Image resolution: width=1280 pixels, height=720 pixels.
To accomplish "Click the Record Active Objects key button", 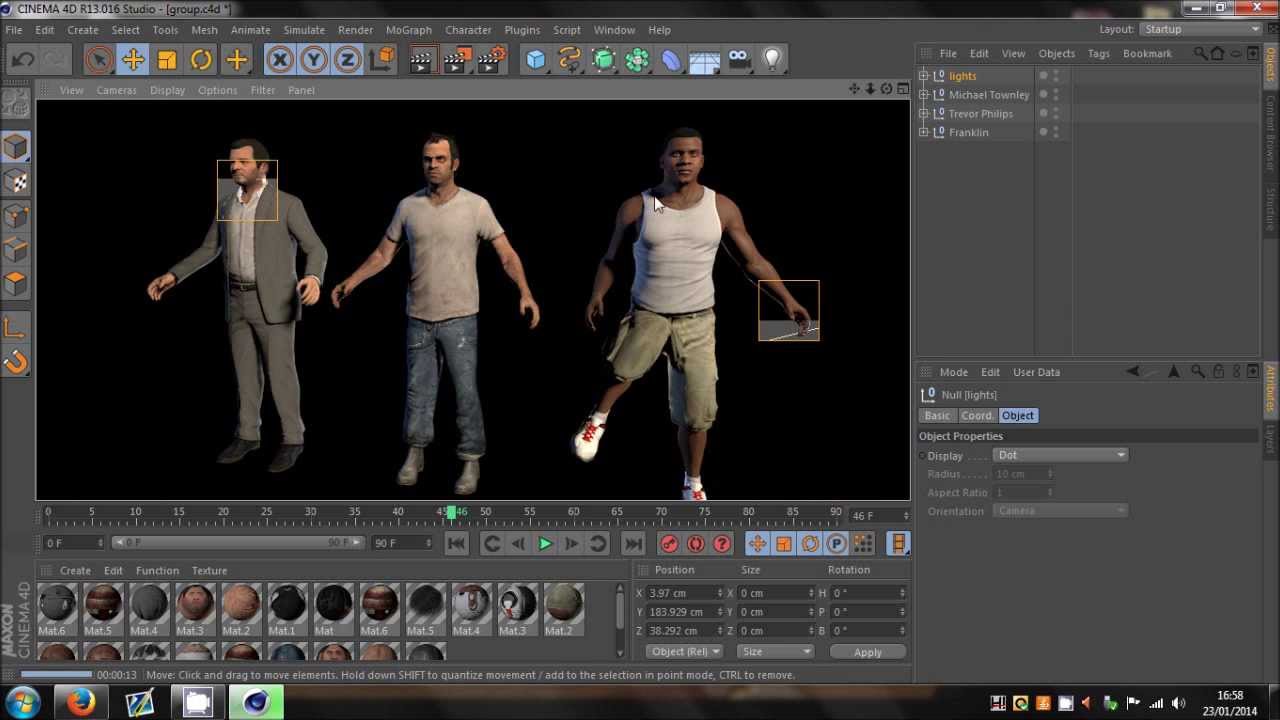I will click(669, 544).
